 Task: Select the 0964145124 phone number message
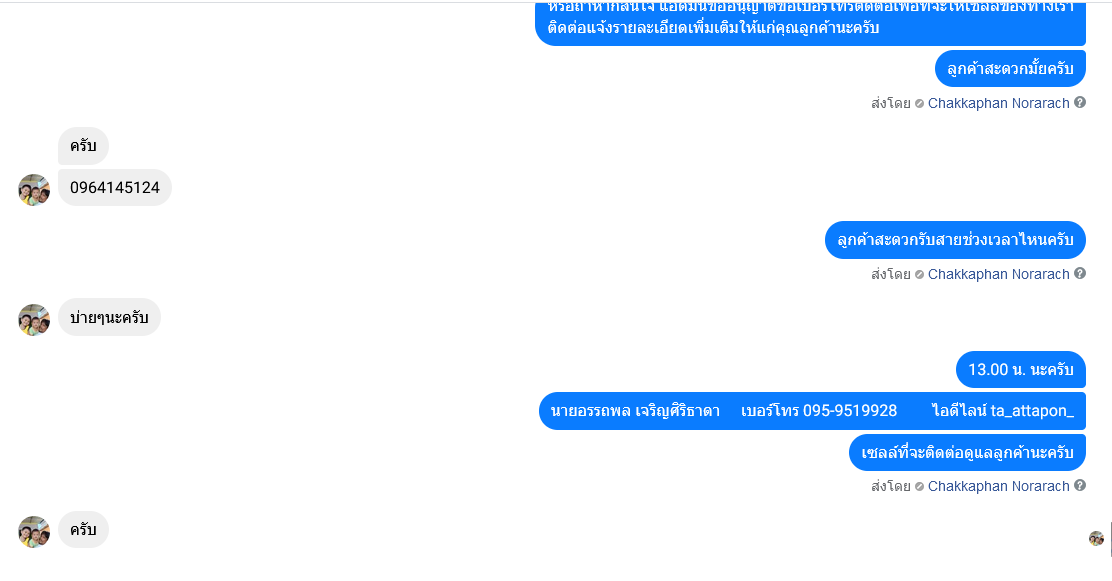pos(115,187)
